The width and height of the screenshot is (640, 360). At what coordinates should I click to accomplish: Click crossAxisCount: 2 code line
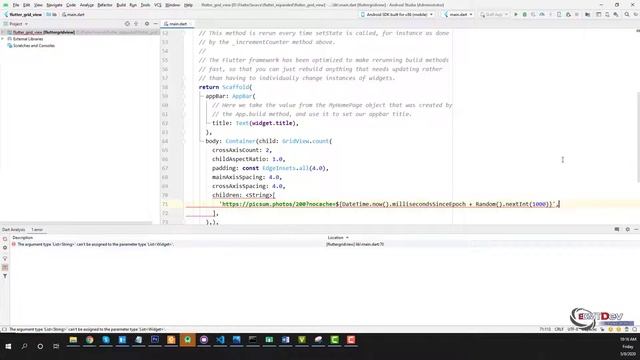tap(242, 150)
